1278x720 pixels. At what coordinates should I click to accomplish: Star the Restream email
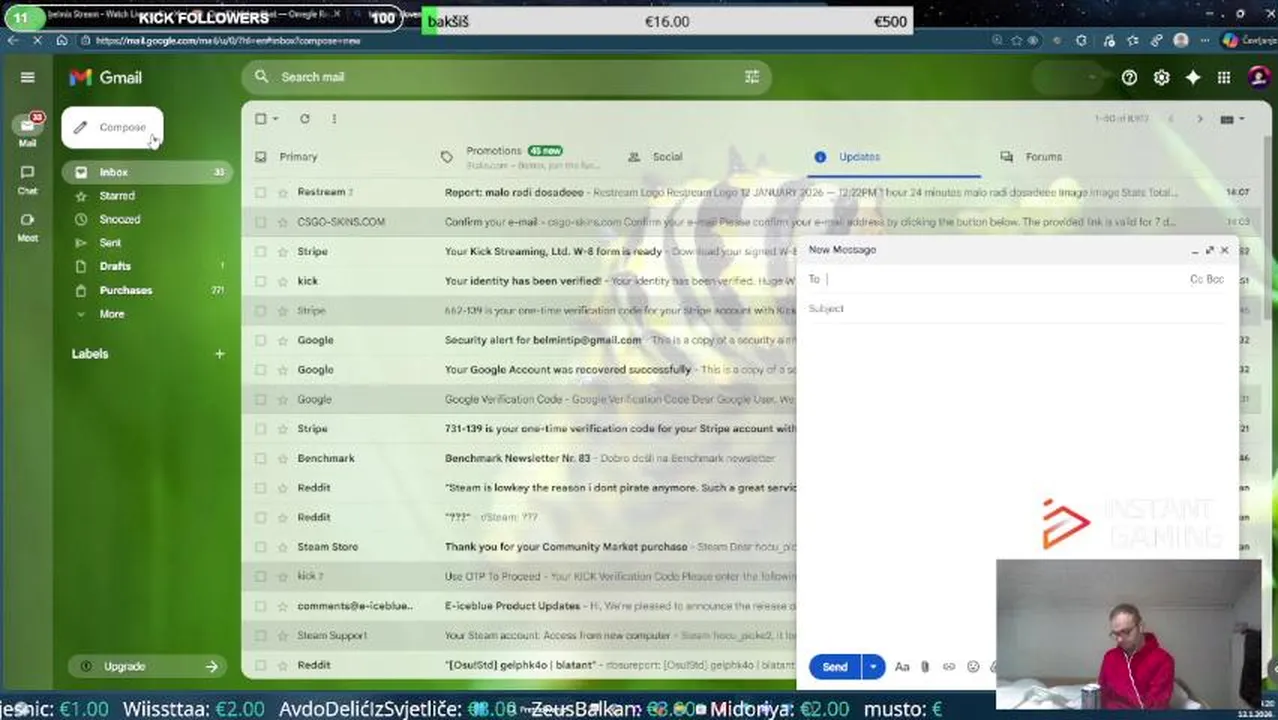tap(283, 192)
